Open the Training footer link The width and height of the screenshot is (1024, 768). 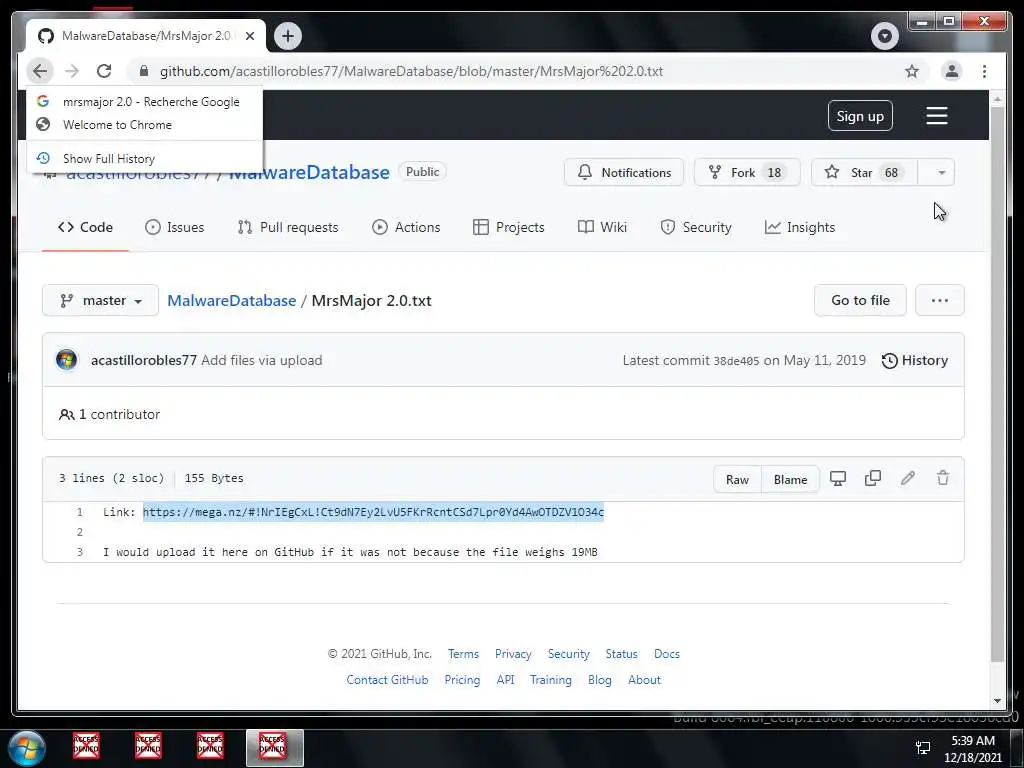click(x=551, y=680)
